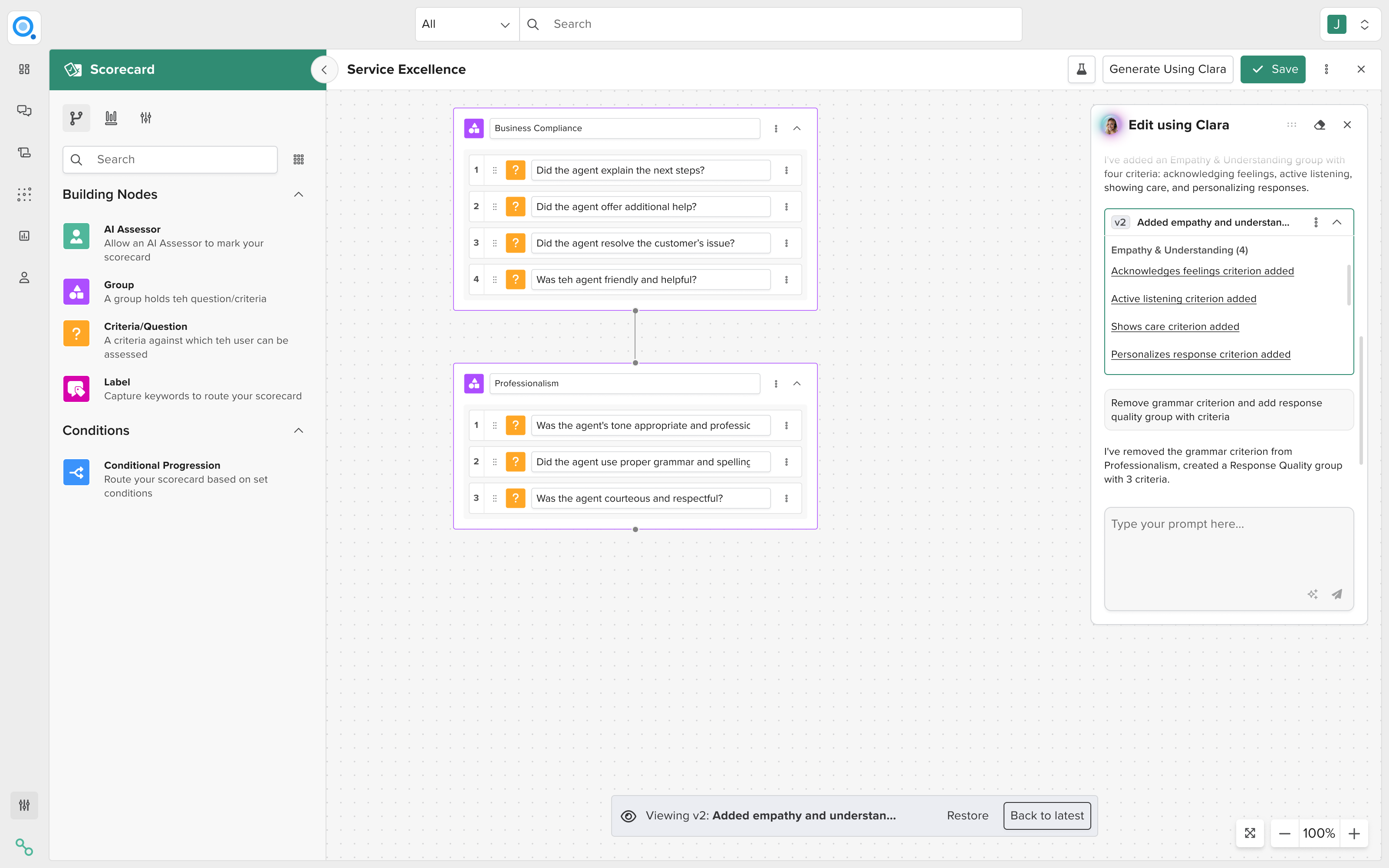Open 'Shows care criterion added' link

tap(1175, 327)
